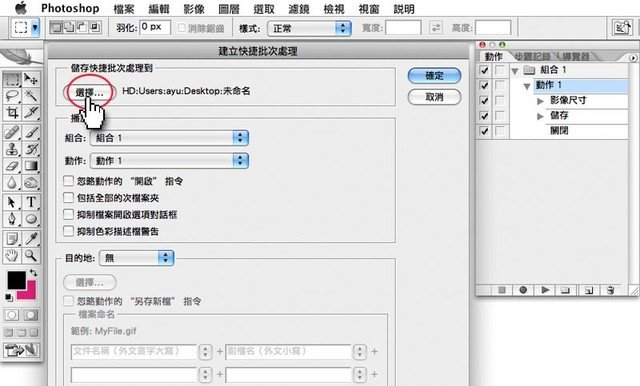640x386 pixels.
Task: Select the Ellipse shape tool
Action: click(31, 219)
